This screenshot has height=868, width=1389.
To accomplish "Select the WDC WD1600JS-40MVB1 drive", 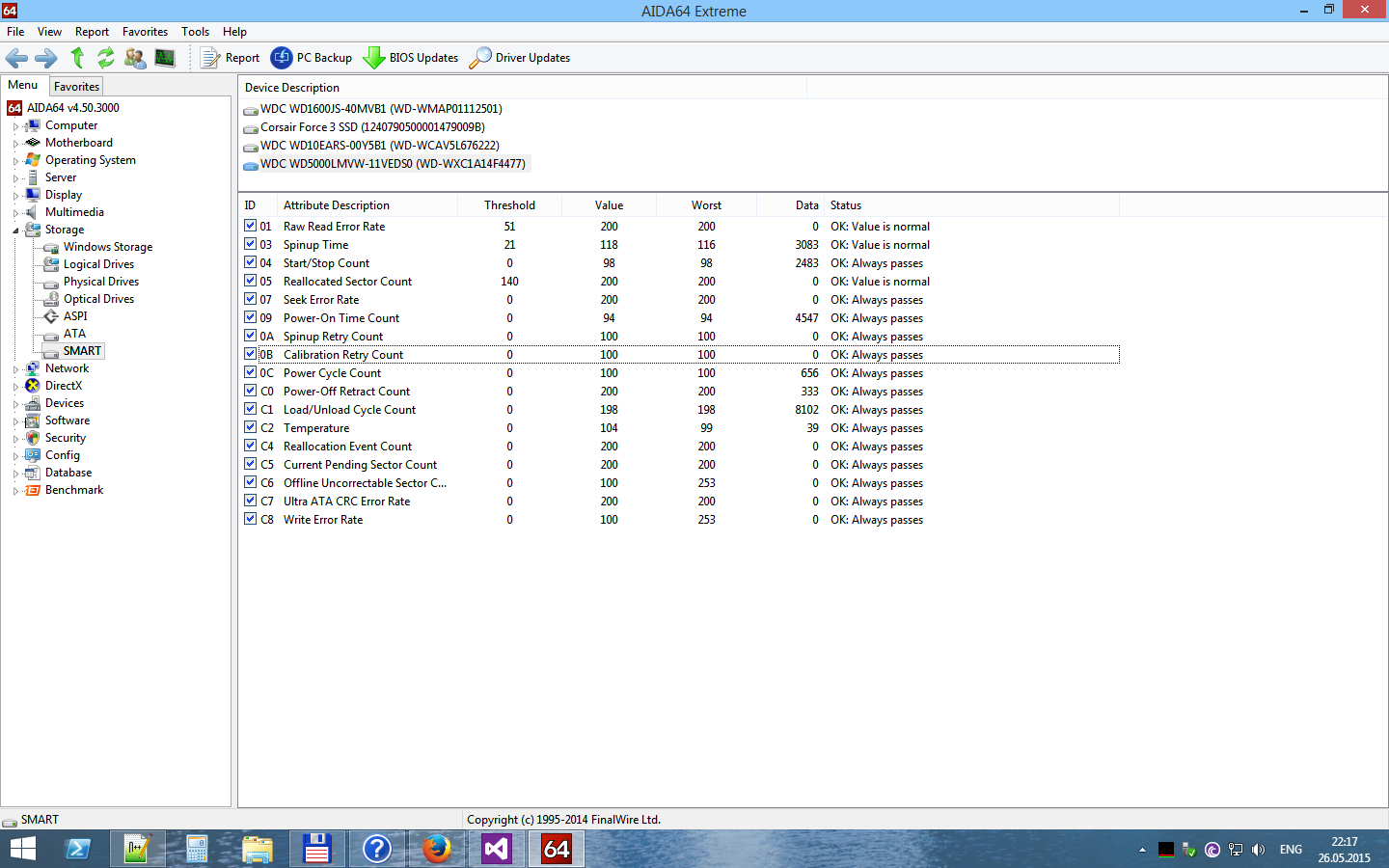I will (x=381, y=109).
